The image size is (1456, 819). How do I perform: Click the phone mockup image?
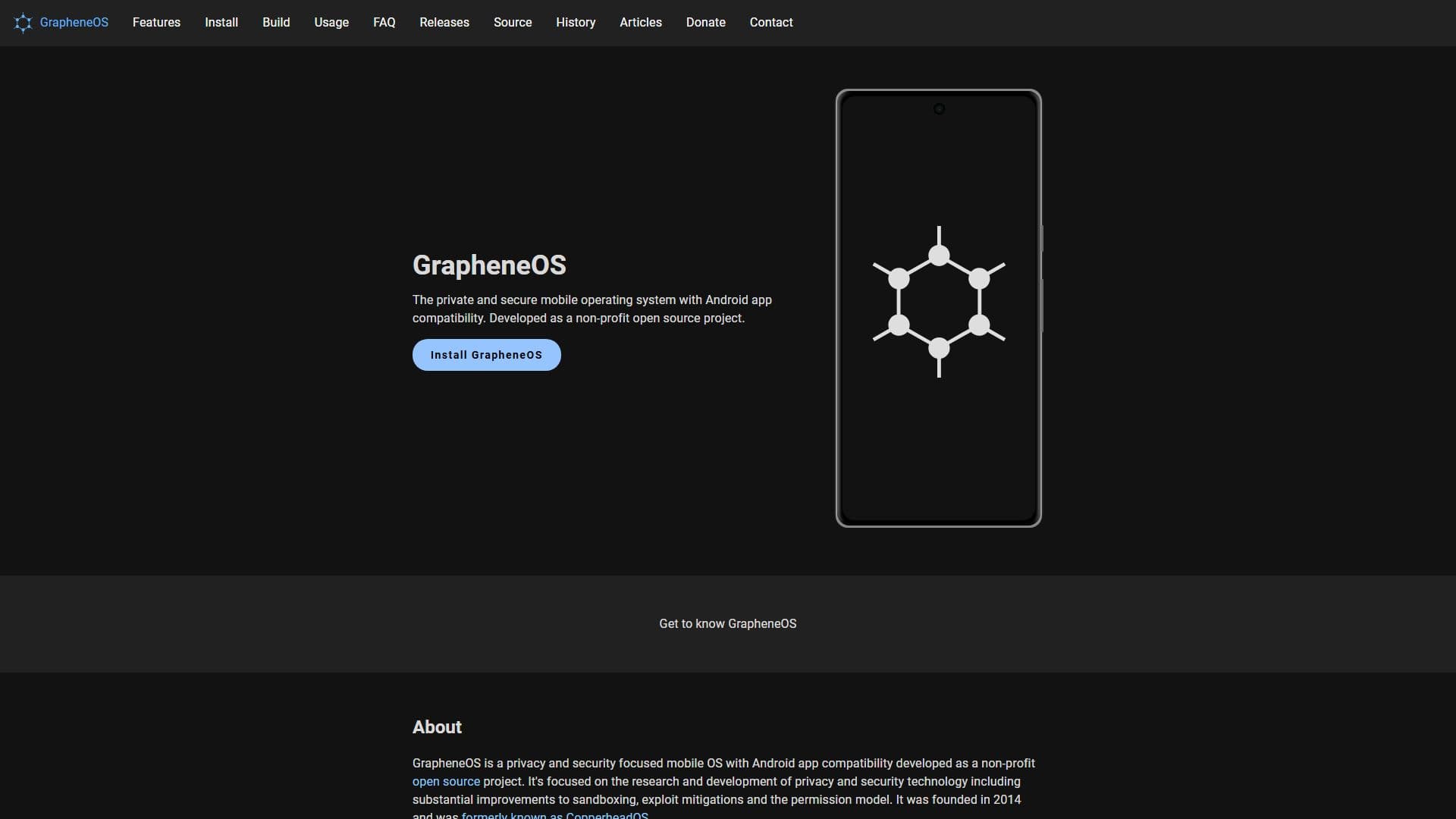[x=939, y=308]
